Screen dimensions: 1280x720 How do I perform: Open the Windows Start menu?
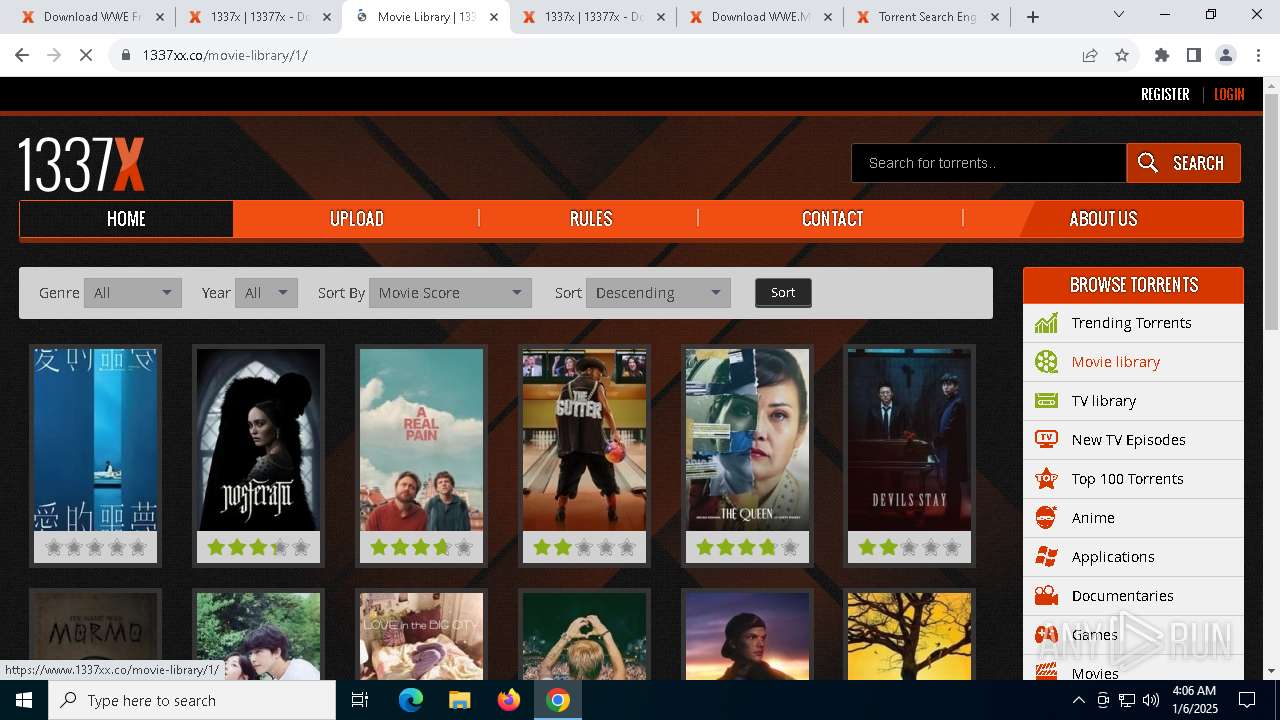(24, 700)
